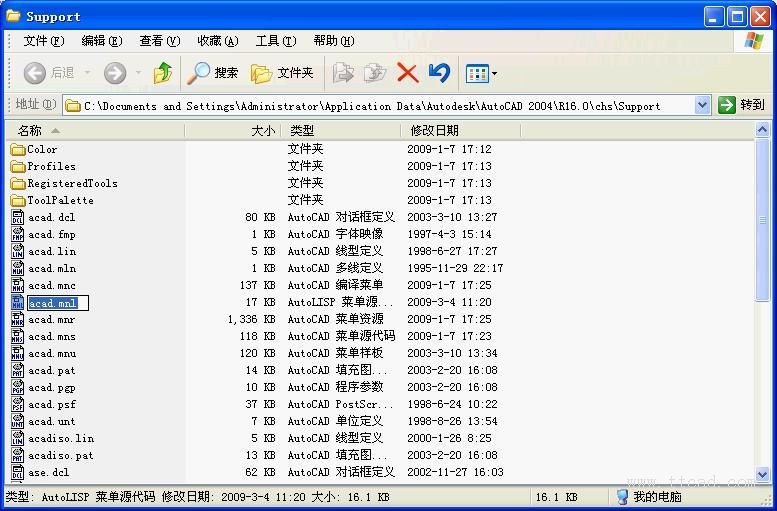Click the file name 'acad.mns'
The width and height of the screenshot is (777, 511).
coord(52,337)
